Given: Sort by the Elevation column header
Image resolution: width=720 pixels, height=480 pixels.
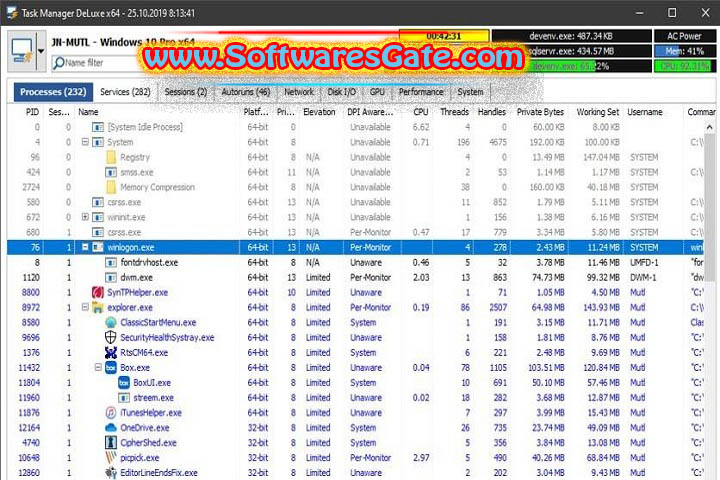Looking at the screenshot, I should (319, 112).
